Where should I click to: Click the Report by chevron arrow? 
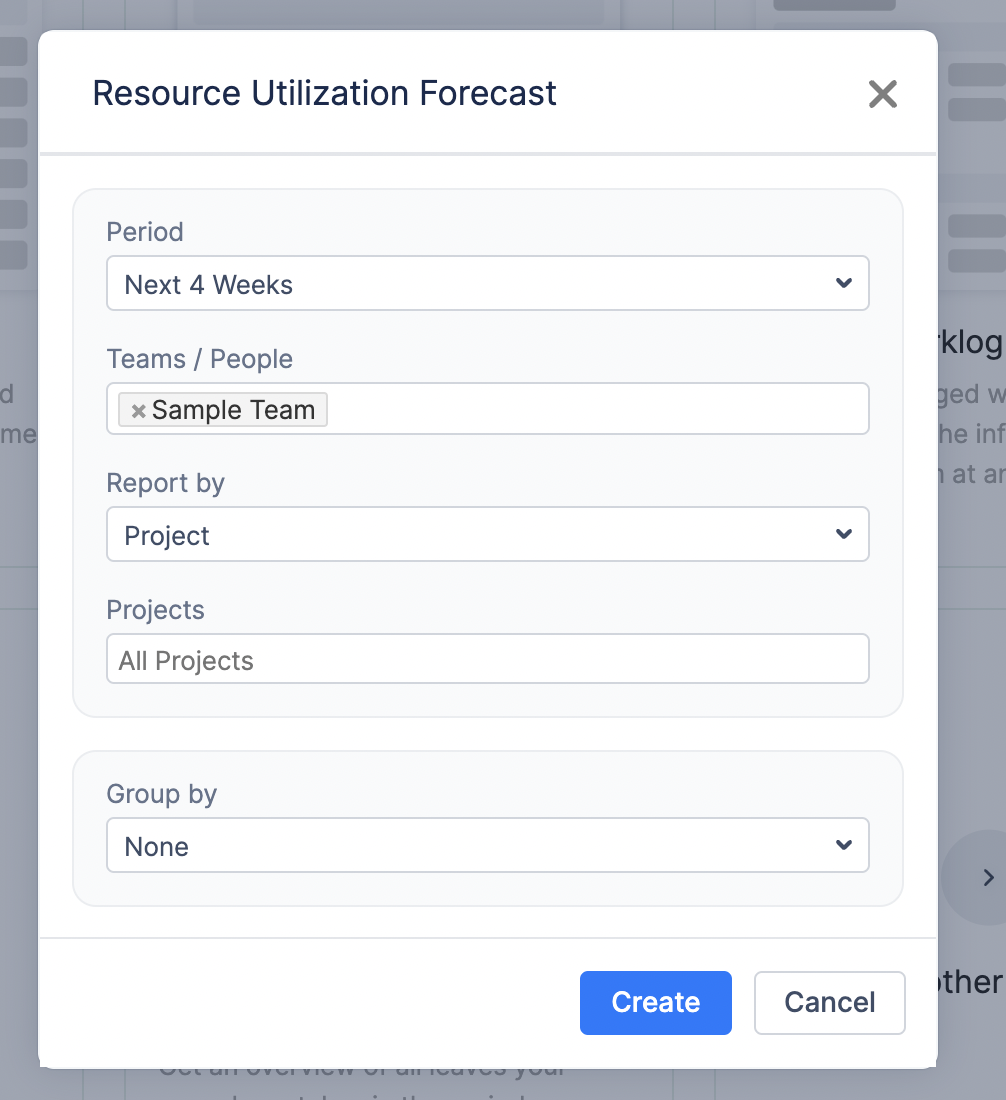[x=843, y=535]
